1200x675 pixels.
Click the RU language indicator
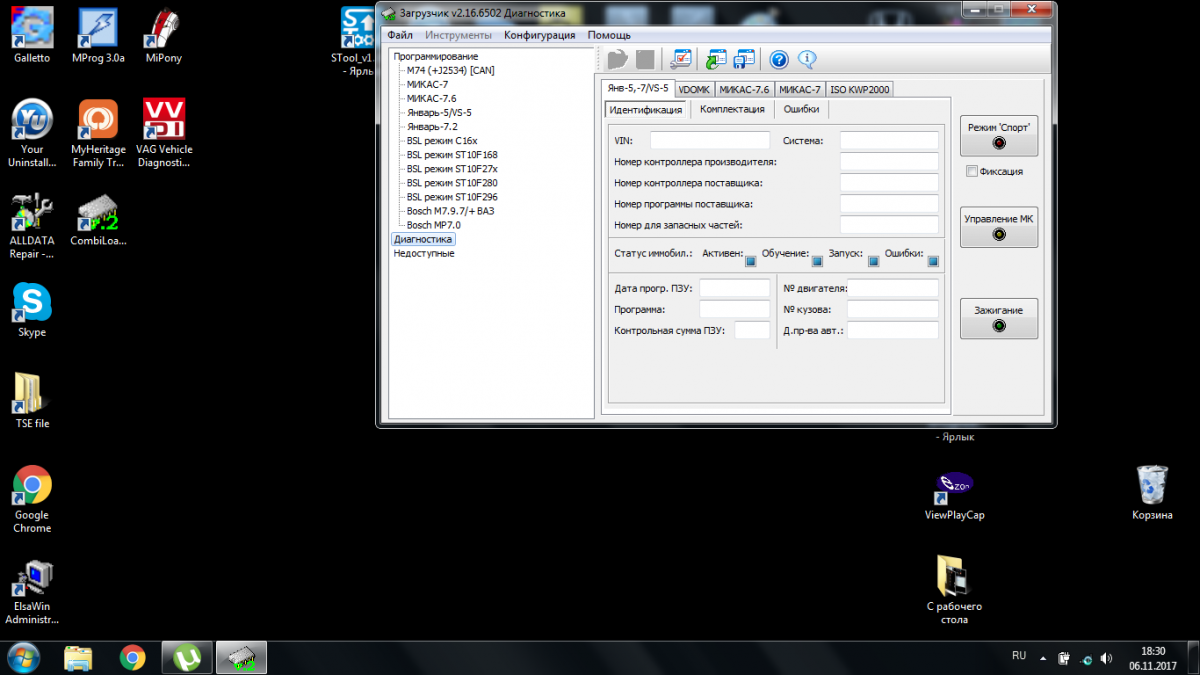(x=1019, y=656)
